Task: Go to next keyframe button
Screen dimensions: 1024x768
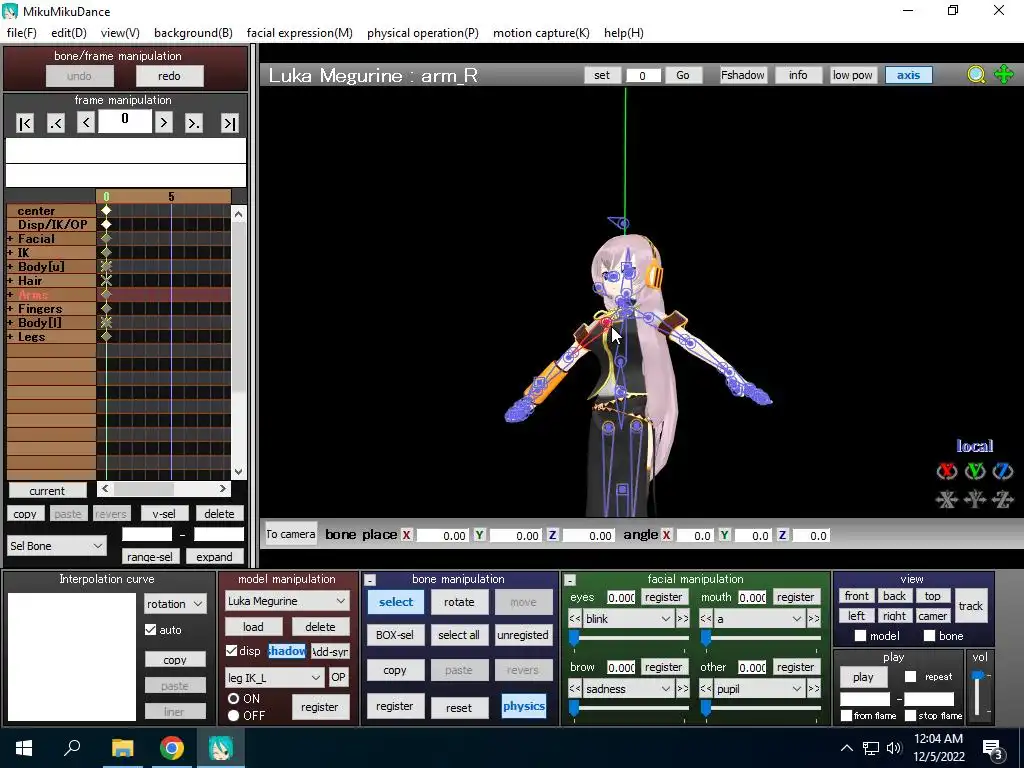Action: tap(194, 123)
